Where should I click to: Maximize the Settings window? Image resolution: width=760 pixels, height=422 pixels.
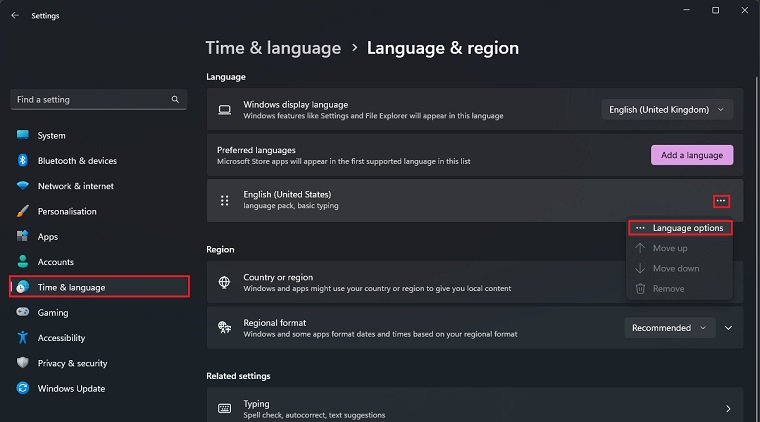coord(715,10)
